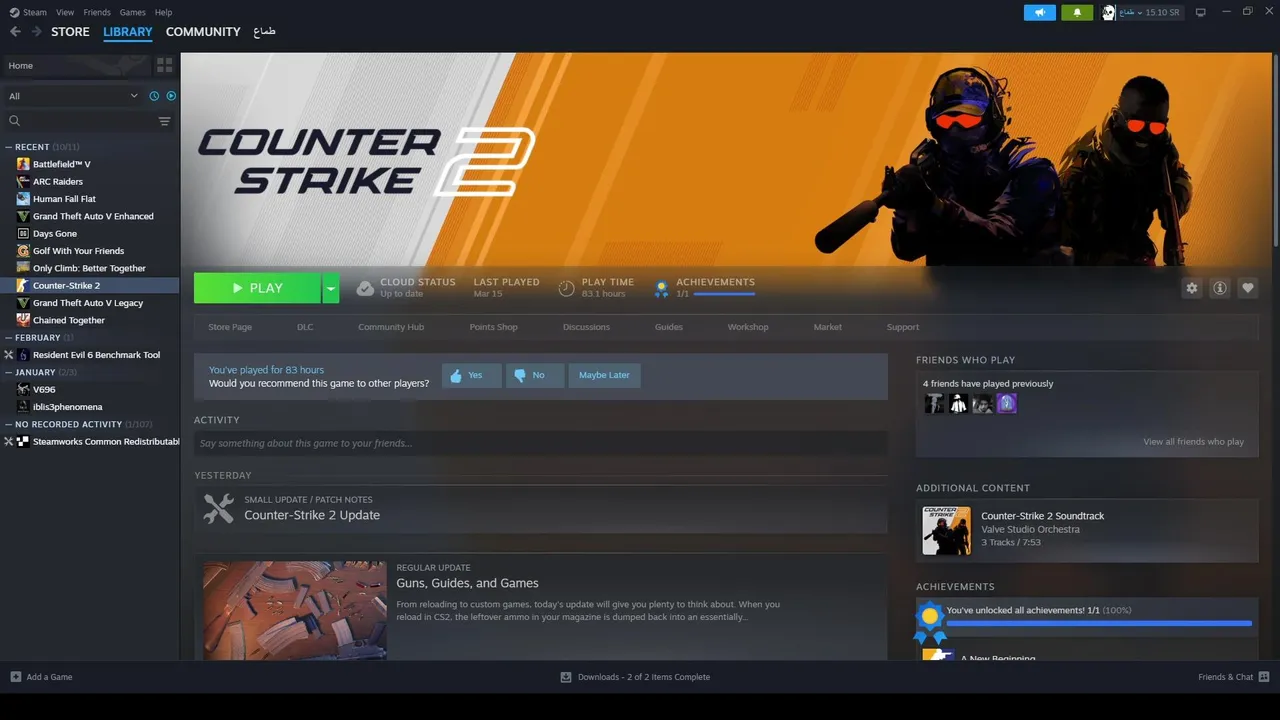Open the Points Shop link
The image size is (1280, 720).
pyautogui.click(x=494, y=327)
